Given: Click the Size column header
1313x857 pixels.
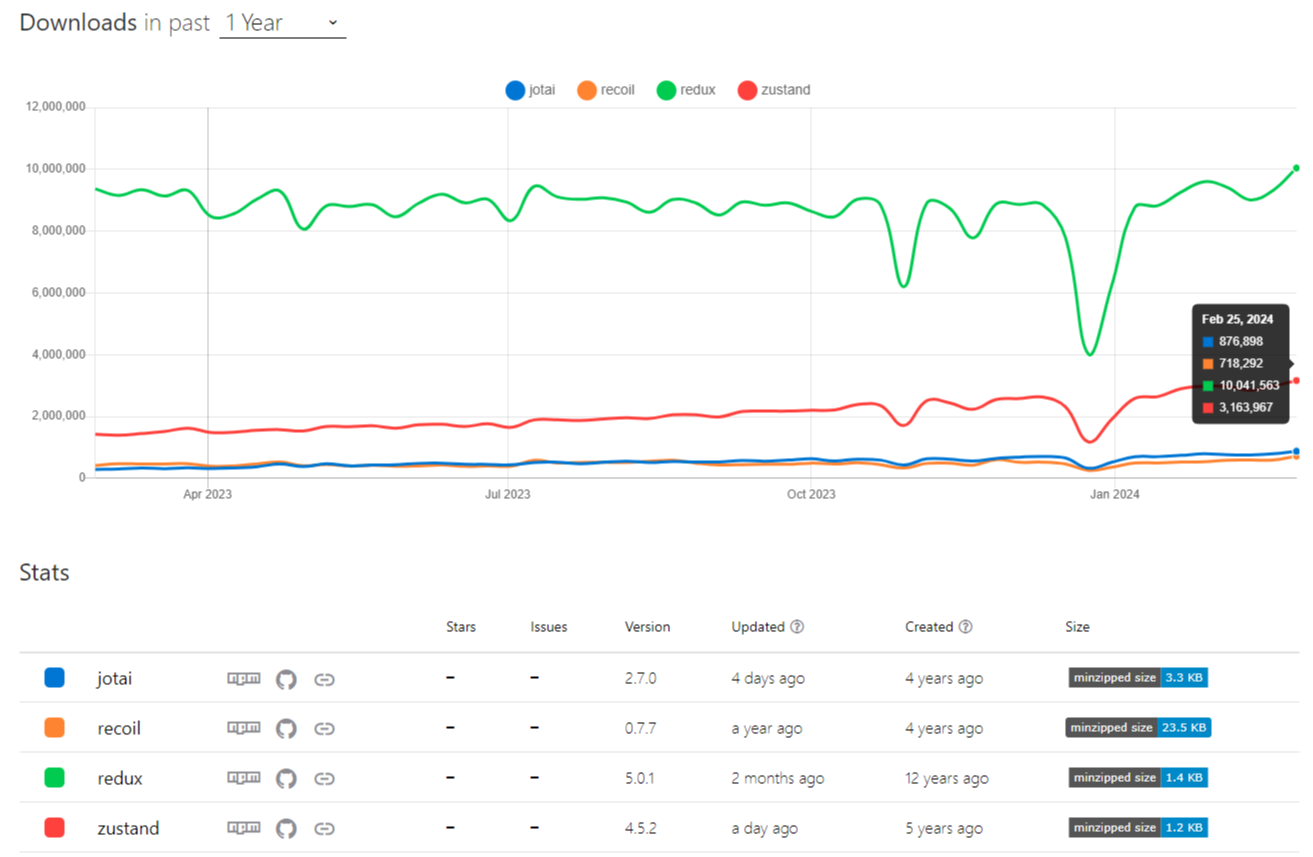Looking at the screenshot, I should [1077, 627].
